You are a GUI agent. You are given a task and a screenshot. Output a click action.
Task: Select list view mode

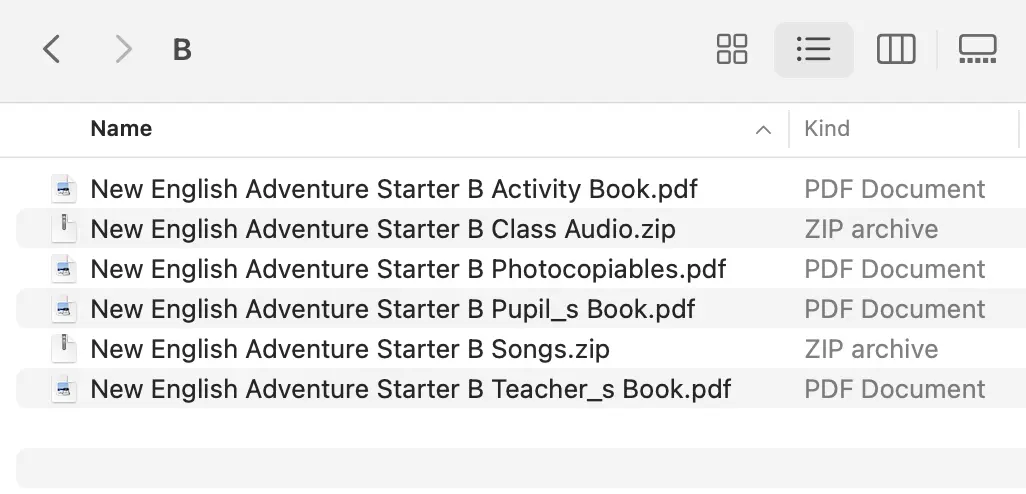click(x=813, y=50)
